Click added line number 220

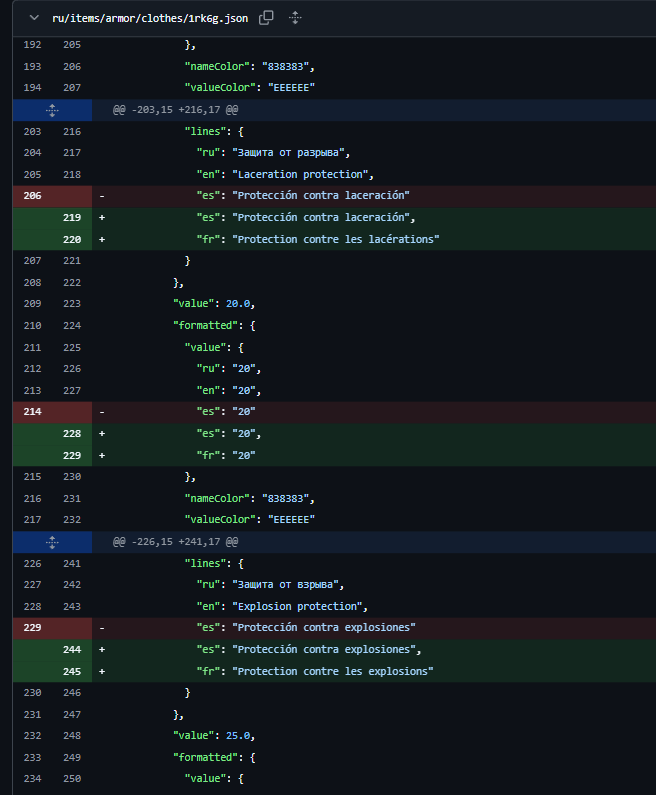(x=72, y=239)
